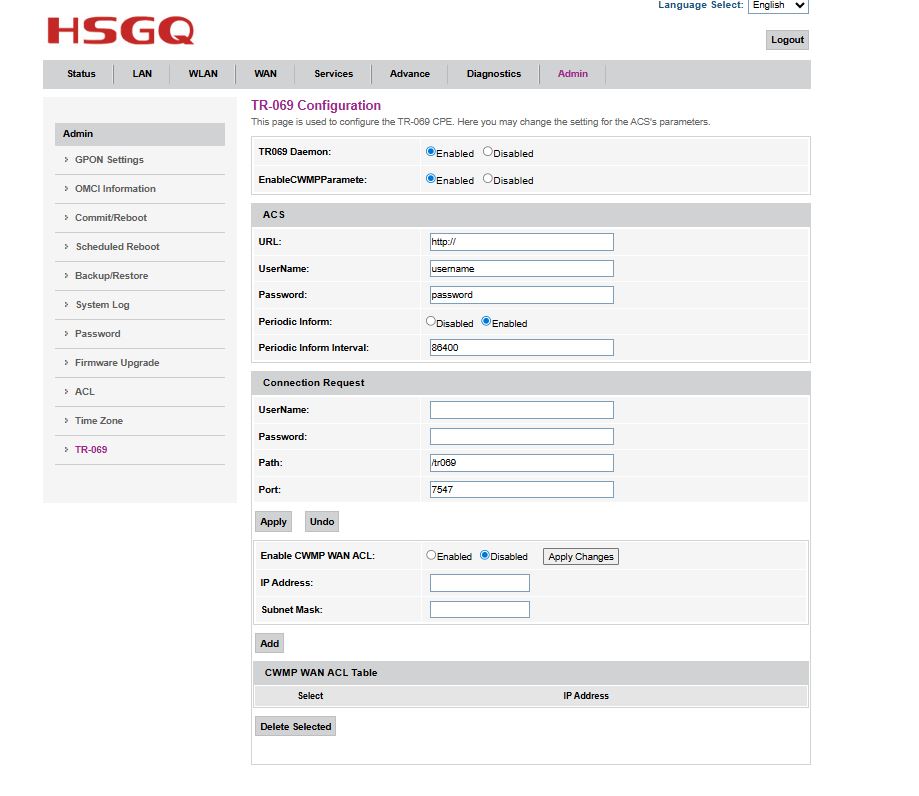Click the ACS URL input field
Screen dimensions: 919x796
(521, 242)
